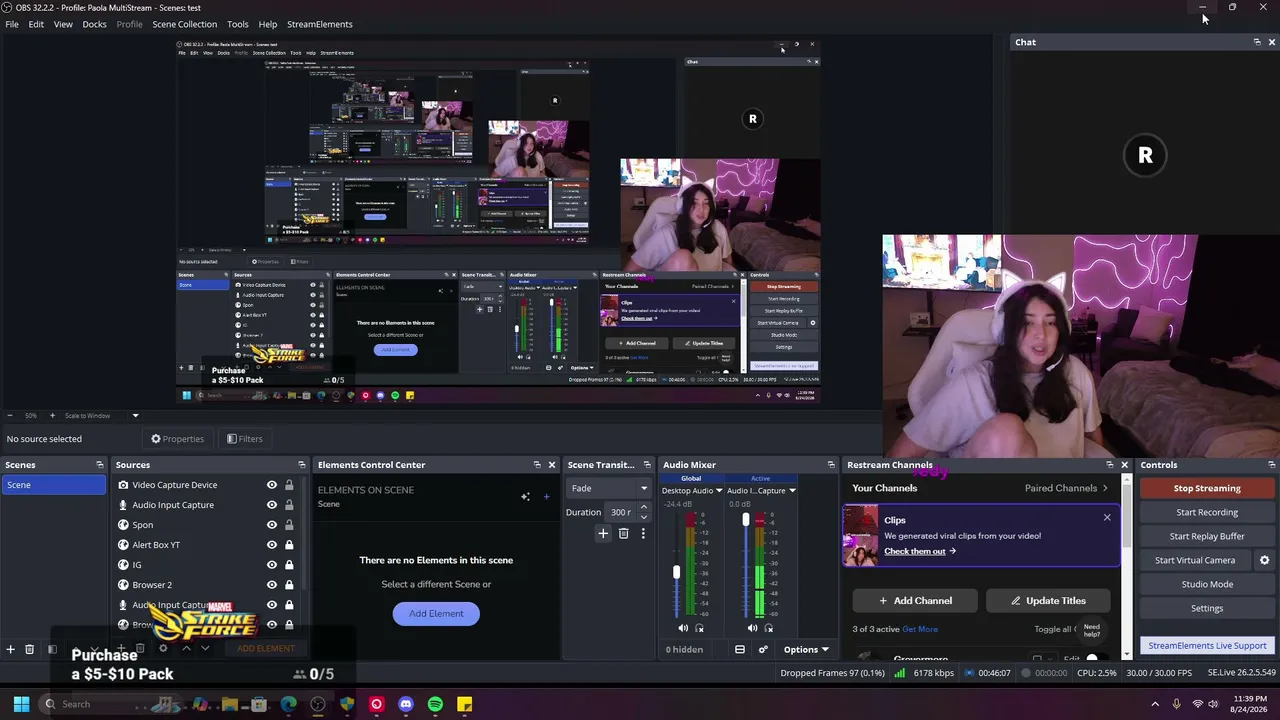Open advanced audio properties gear icon

tap(763, 649)
